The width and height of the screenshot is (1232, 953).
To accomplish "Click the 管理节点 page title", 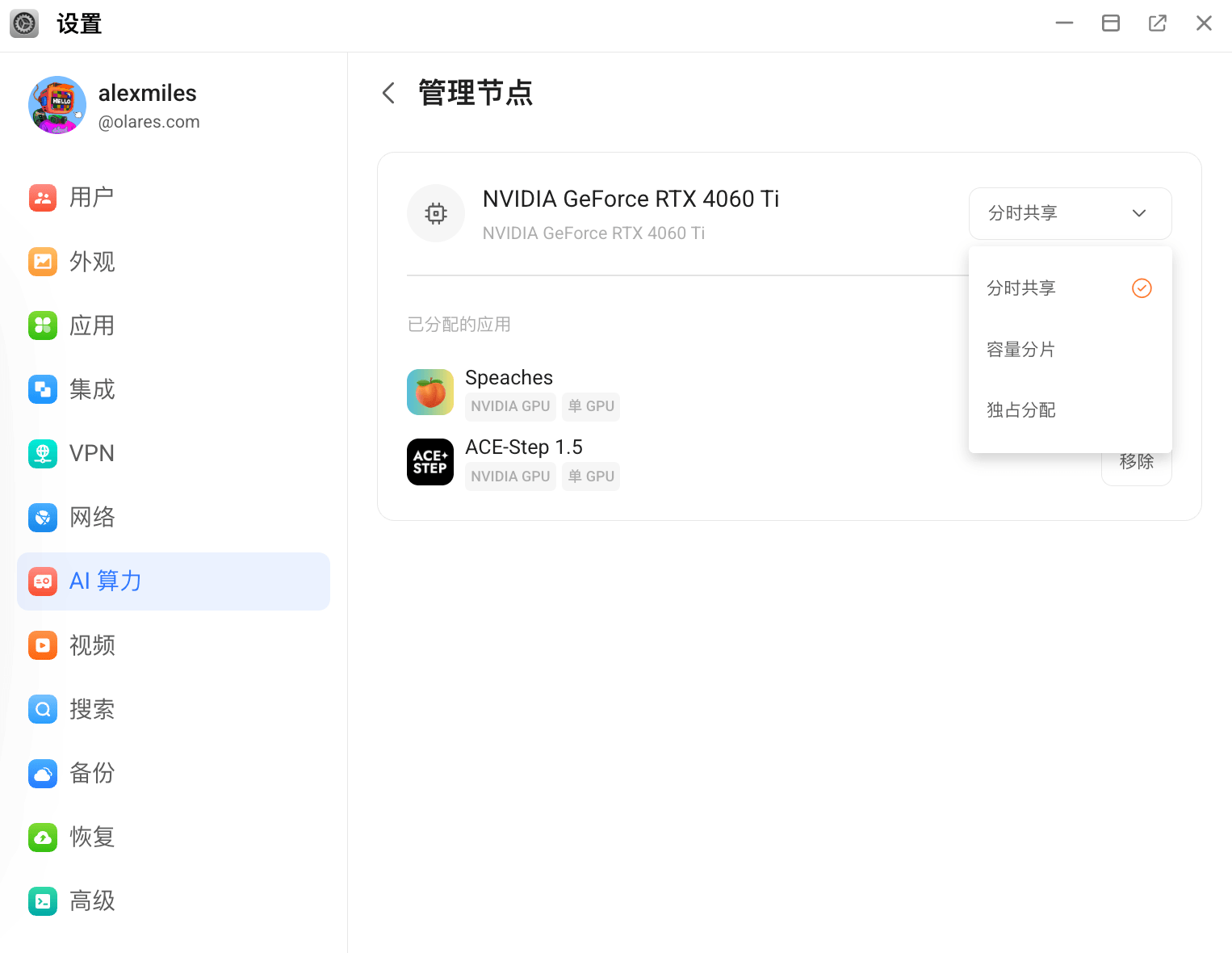I will point(476,93).
